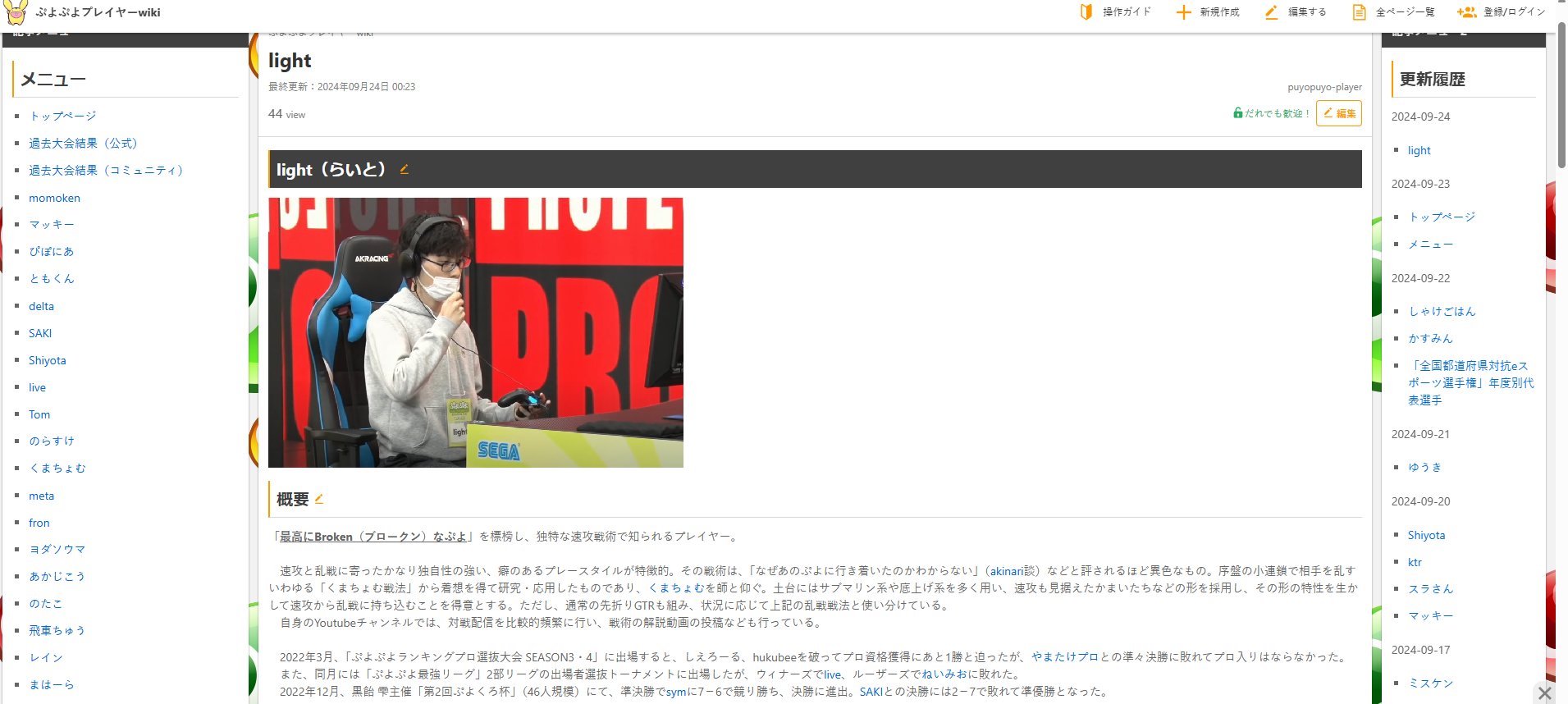This screenshot has width=1568, height=704.
Task: Open fron player page
Action: pyautogui.click(x=39, y=523)
